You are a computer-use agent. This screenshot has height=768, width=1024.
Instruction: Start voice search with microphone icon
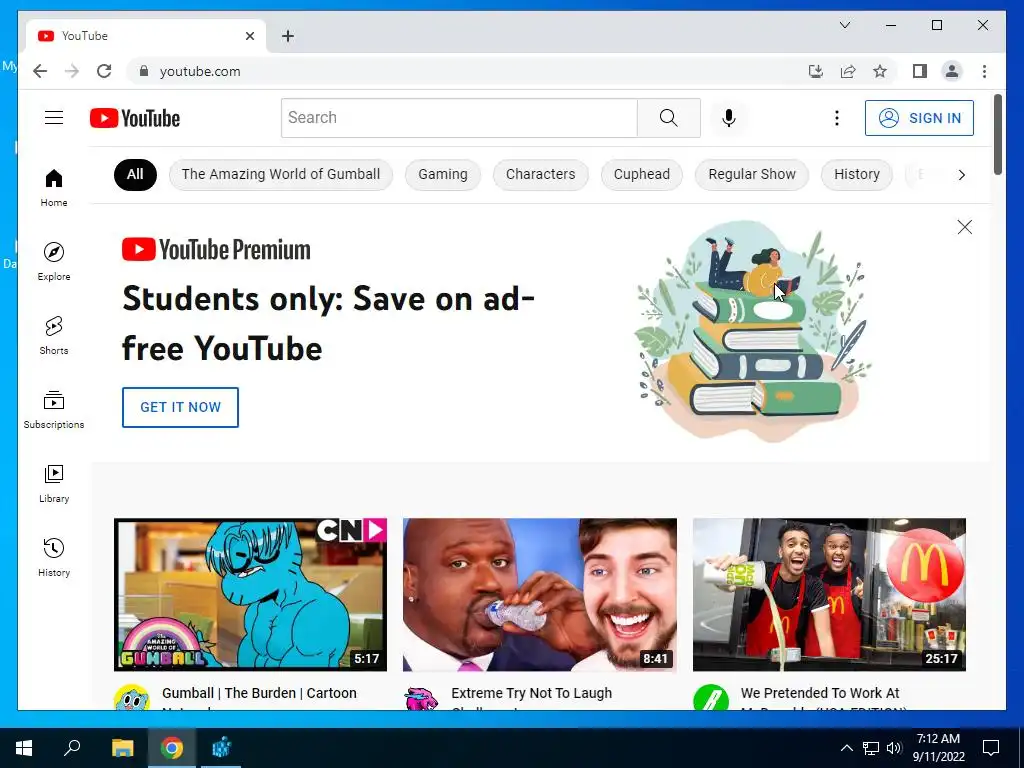point(729,118)
